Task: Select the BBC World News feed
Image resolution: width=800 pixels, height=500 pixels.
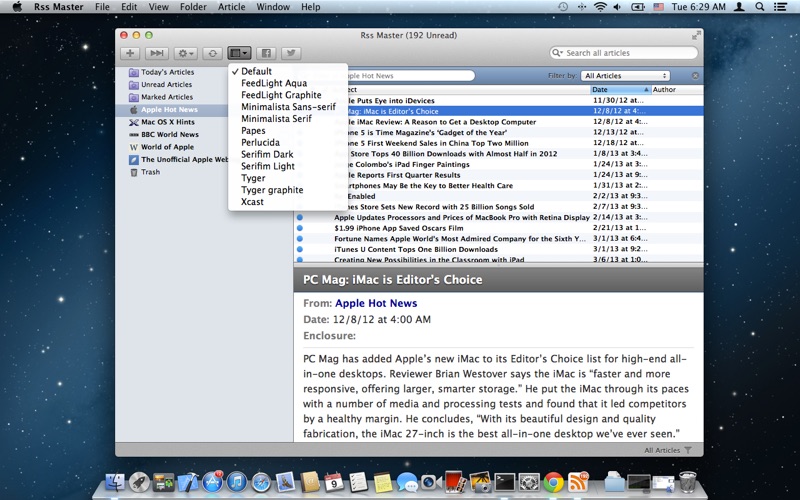Action: (169, 134)
